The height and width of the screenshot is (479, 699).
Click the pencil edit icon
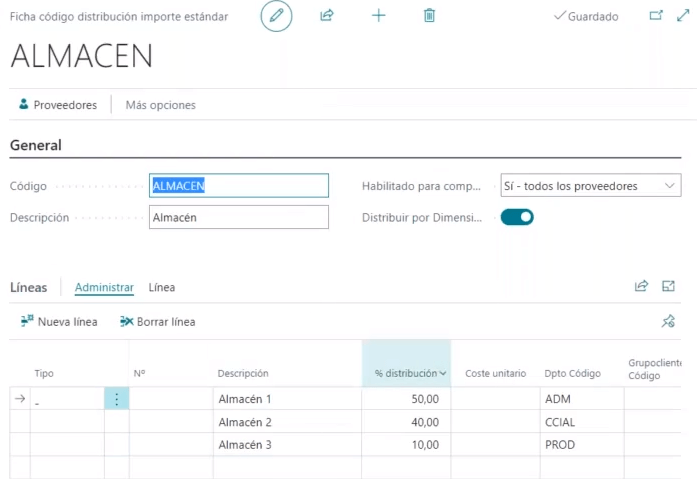[x=276, y=16]
